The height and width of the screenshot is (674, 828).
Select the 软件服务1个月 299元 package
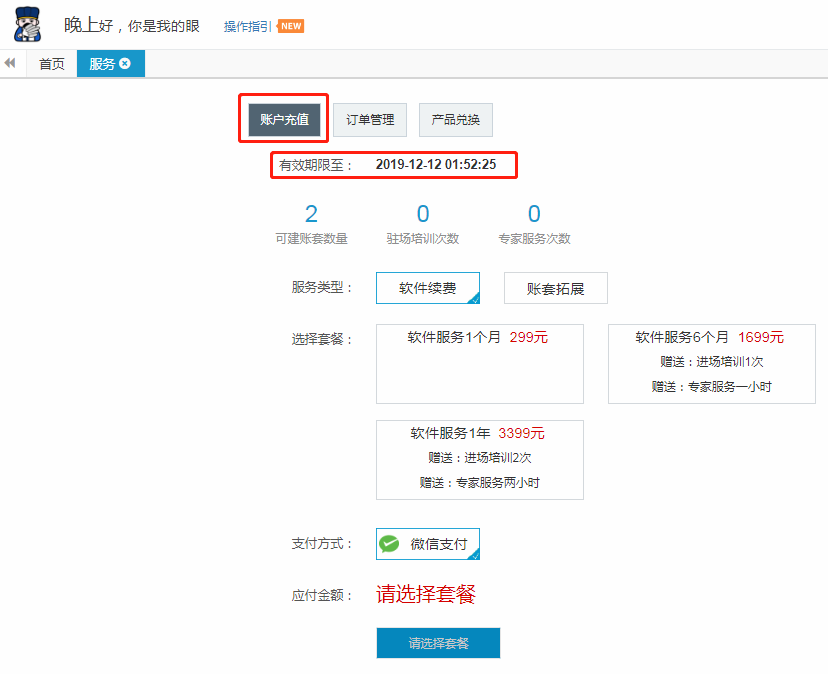point(479,364)
